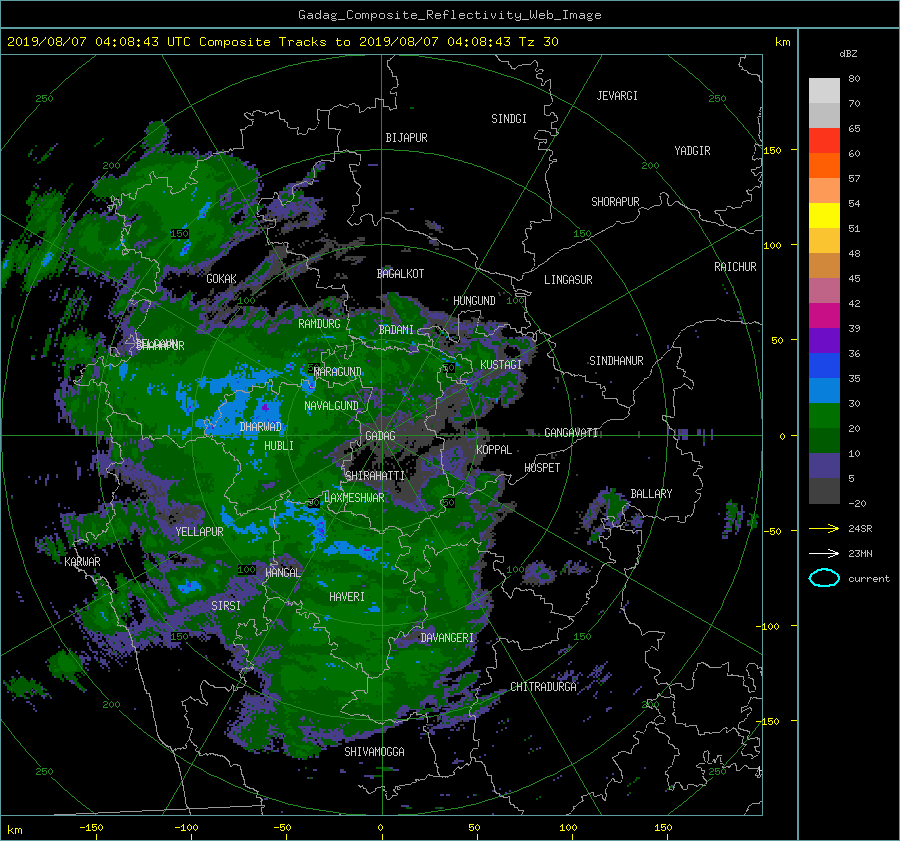Click the GADAG radar center label
The width and height of the screenshot is (900, 841).
380,436
